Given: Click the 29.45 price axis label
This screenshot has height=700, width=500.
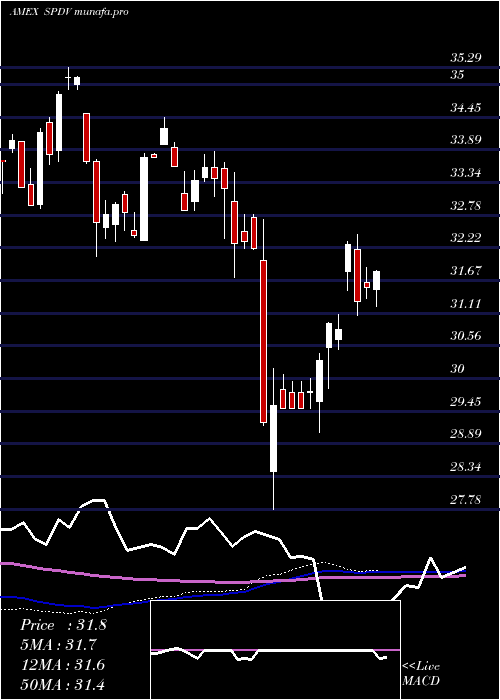Looking at the screenshot, I should pos(466,402).
